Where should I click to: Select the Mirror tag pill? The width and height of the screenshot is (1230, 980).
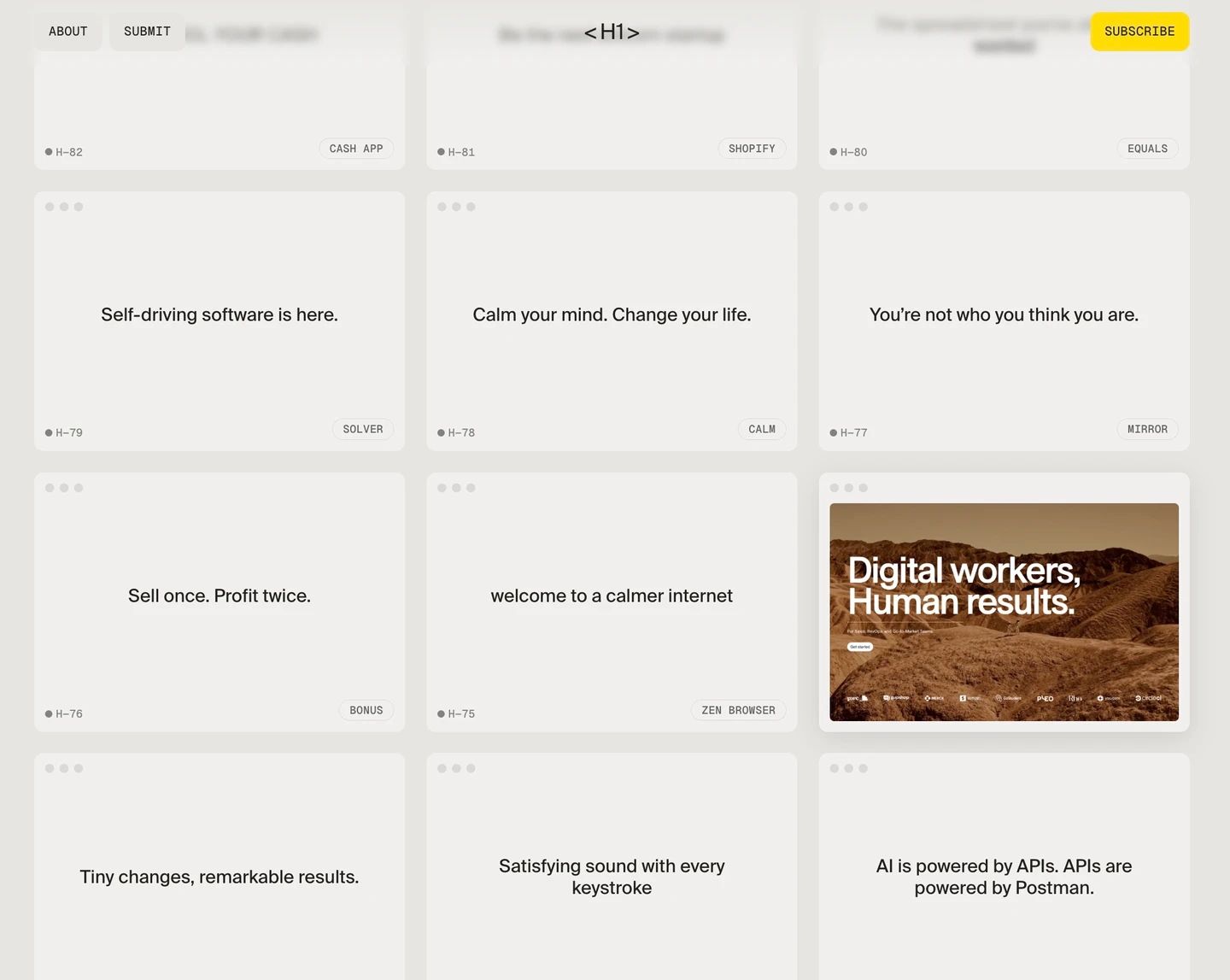[x=1147, y=430]
